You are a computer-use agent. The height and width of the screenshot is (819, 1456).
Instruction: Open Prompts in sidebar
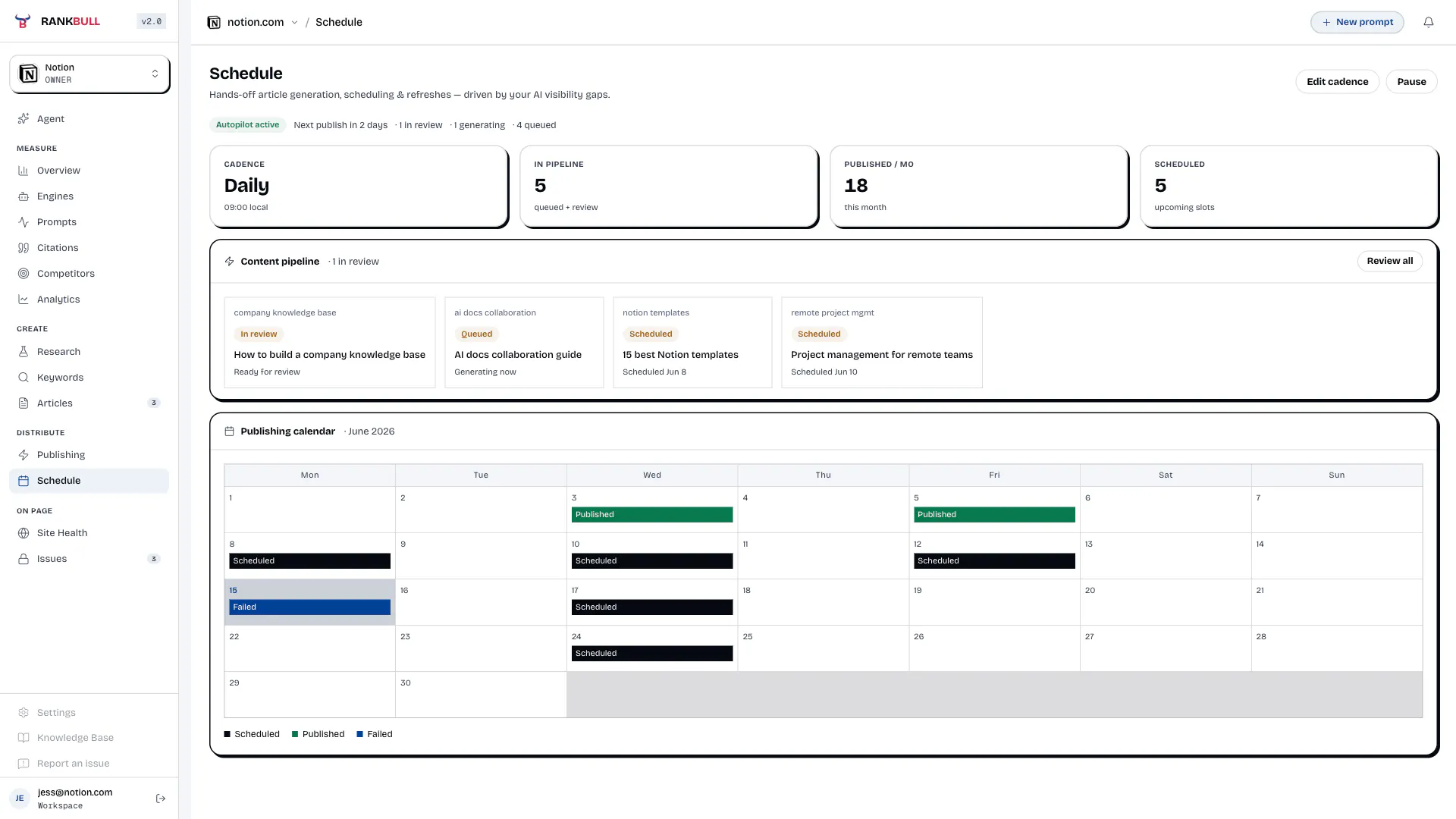tap(89, 222)
